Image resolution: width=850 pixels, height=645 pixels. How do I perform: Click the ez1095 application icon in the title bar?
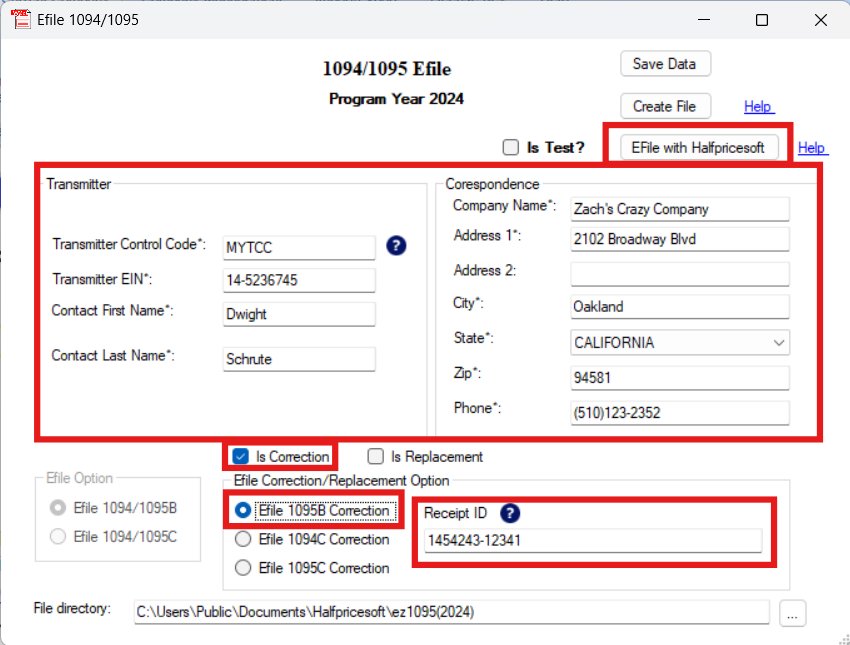(21, 19)
